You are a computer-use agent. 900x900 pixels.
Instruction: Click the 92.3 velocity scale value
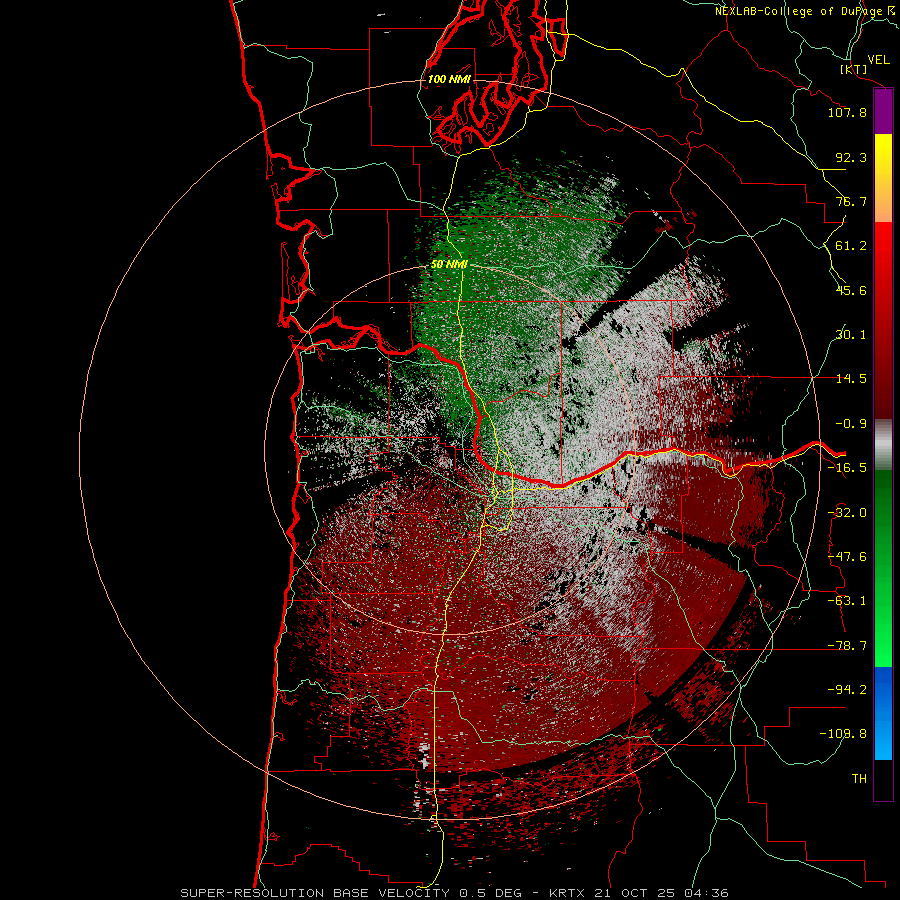pos(851,157)
